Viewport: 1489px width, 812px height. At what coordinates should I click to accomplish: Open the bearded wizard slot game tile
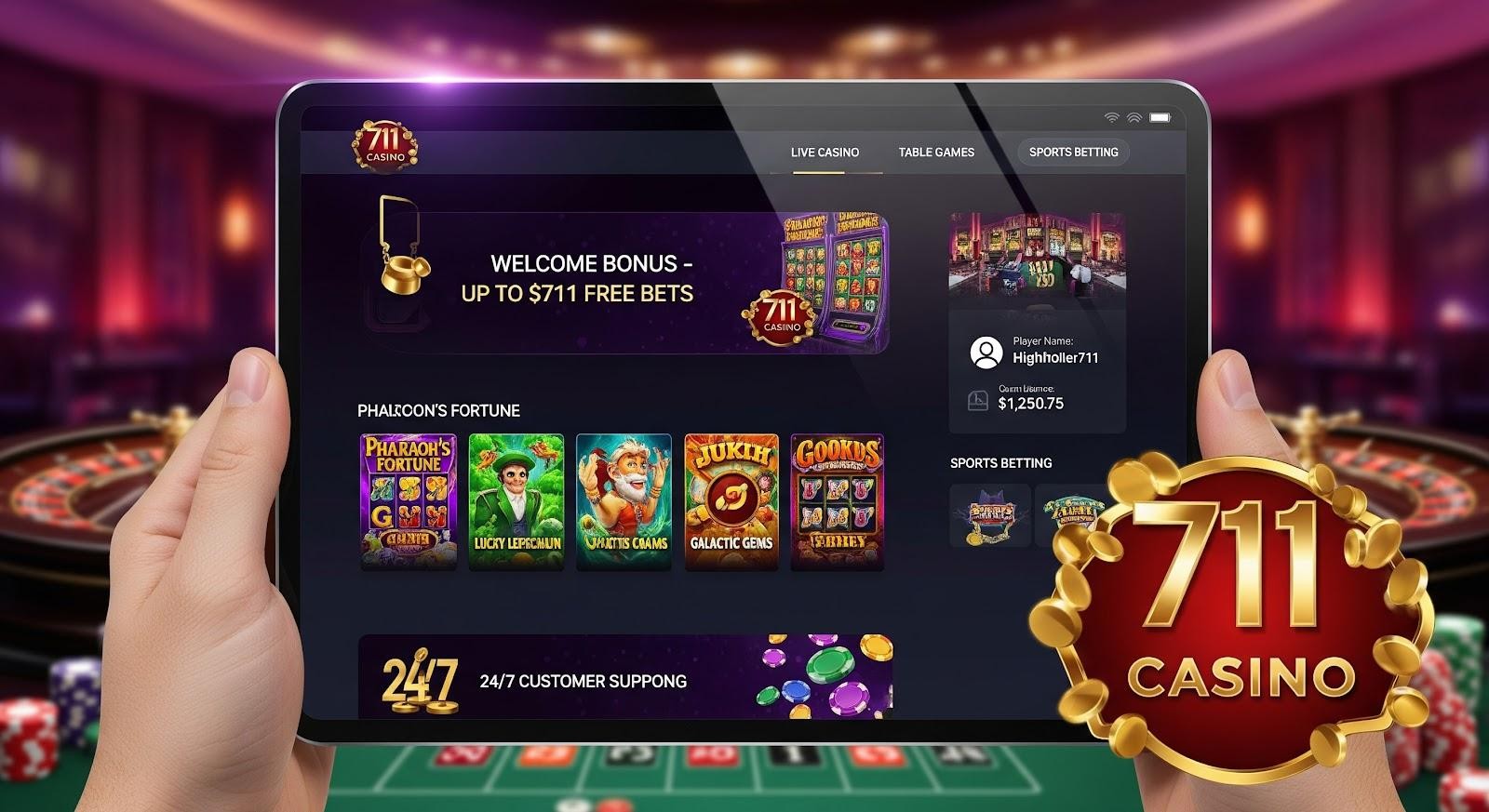pos(624,501)
